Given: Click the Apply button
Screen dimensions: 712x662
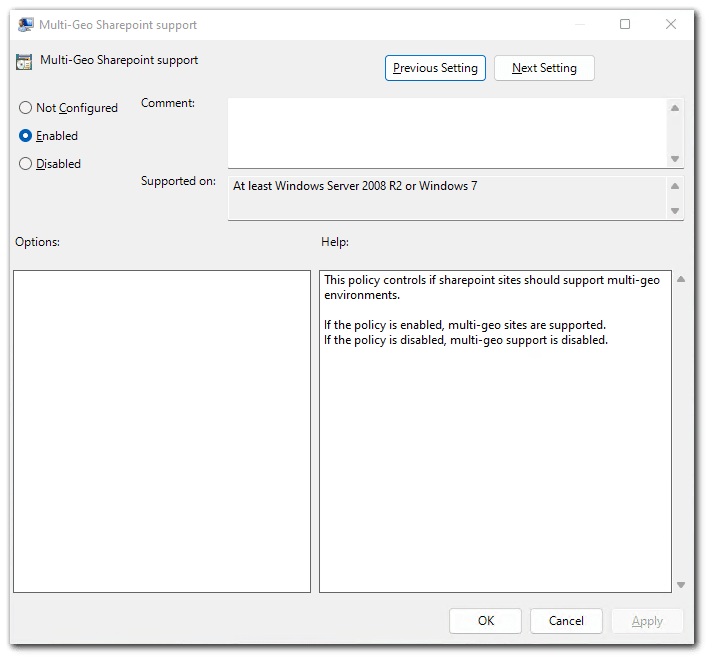Looking at the screenshot, I should (x=647, y=621).
